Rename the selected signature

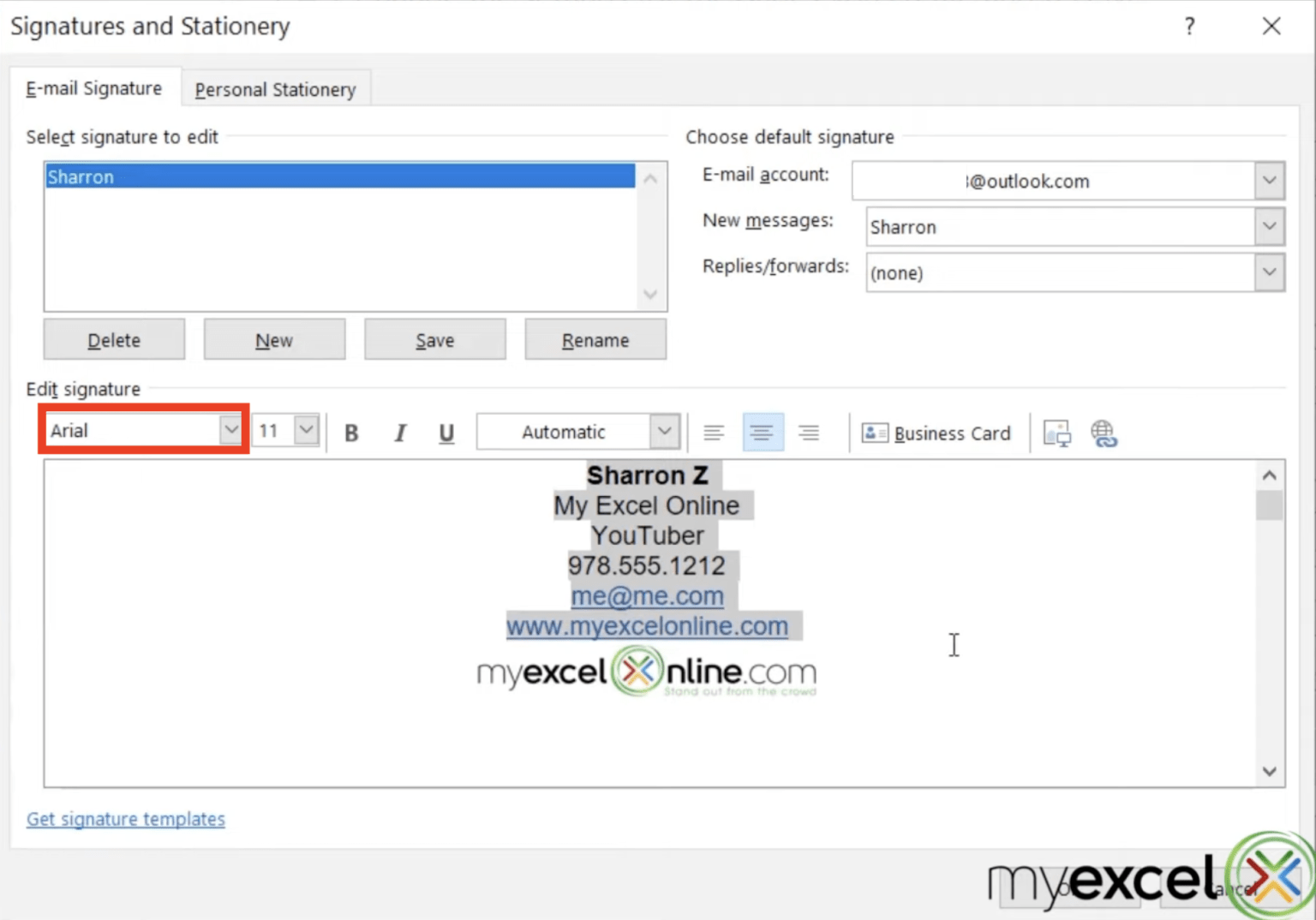point(595,339)
